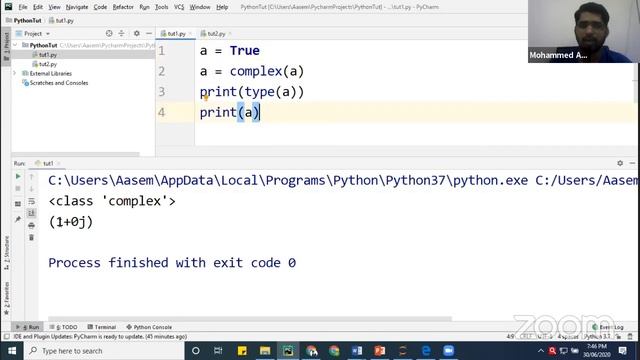The image size is (640, 360).
Task: Open the Terminal tool window tab
Action: (x=102, y=327)
